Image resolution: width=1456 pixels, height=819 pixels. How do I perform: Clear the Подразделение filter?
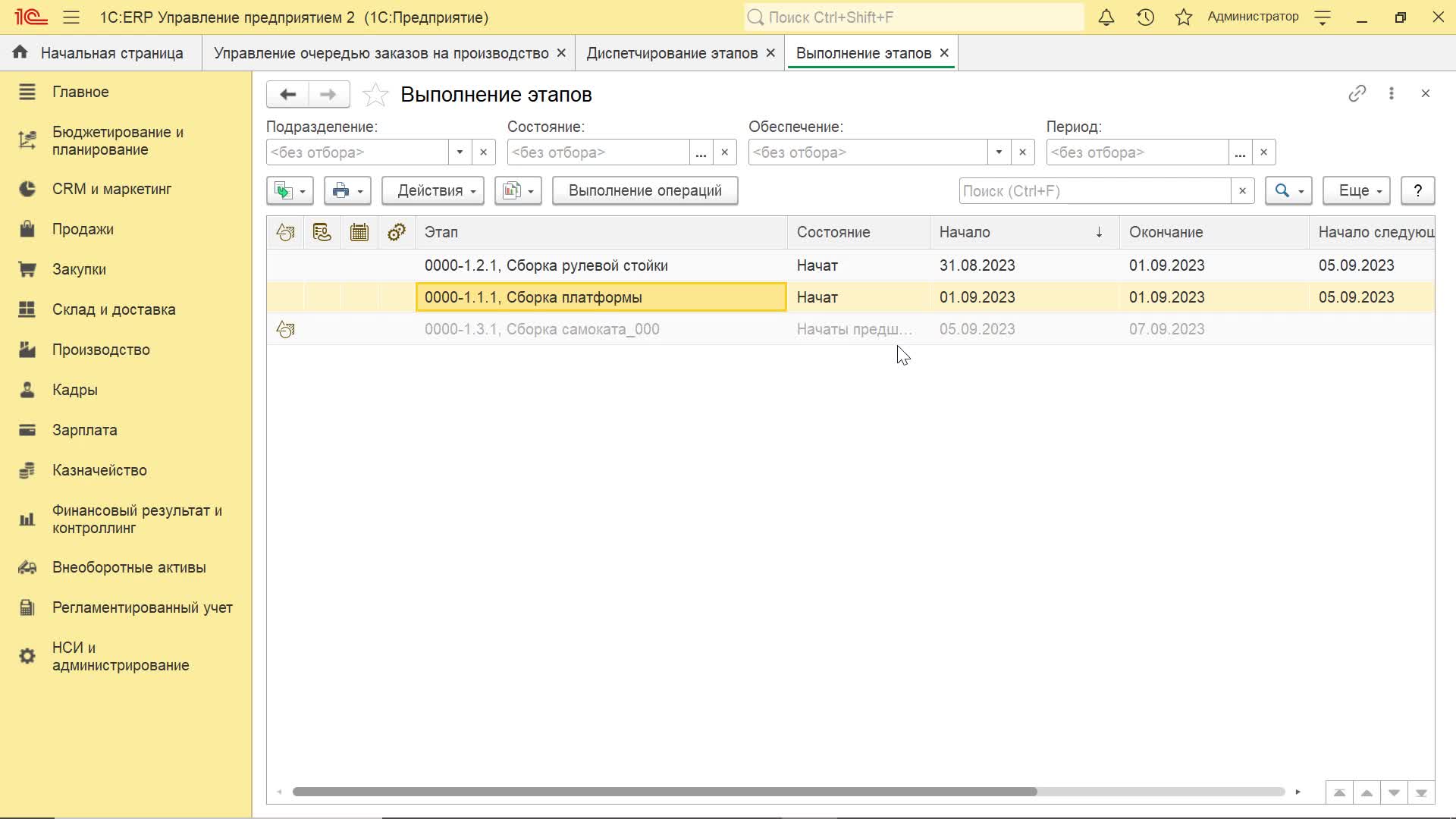pos(483,152)
